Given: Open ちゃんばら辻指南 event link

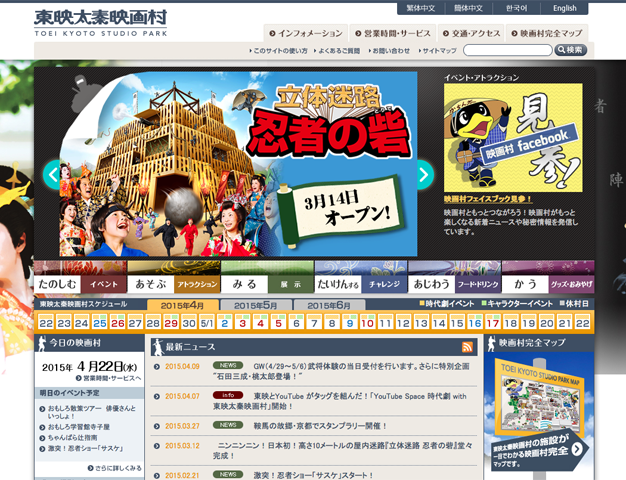Looking at the screenshot, I should pos(68,438).
